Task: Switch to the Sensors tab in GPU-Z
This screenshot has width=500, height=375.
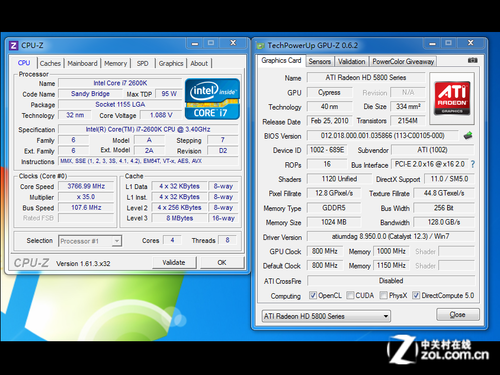Action: [319, 61]
